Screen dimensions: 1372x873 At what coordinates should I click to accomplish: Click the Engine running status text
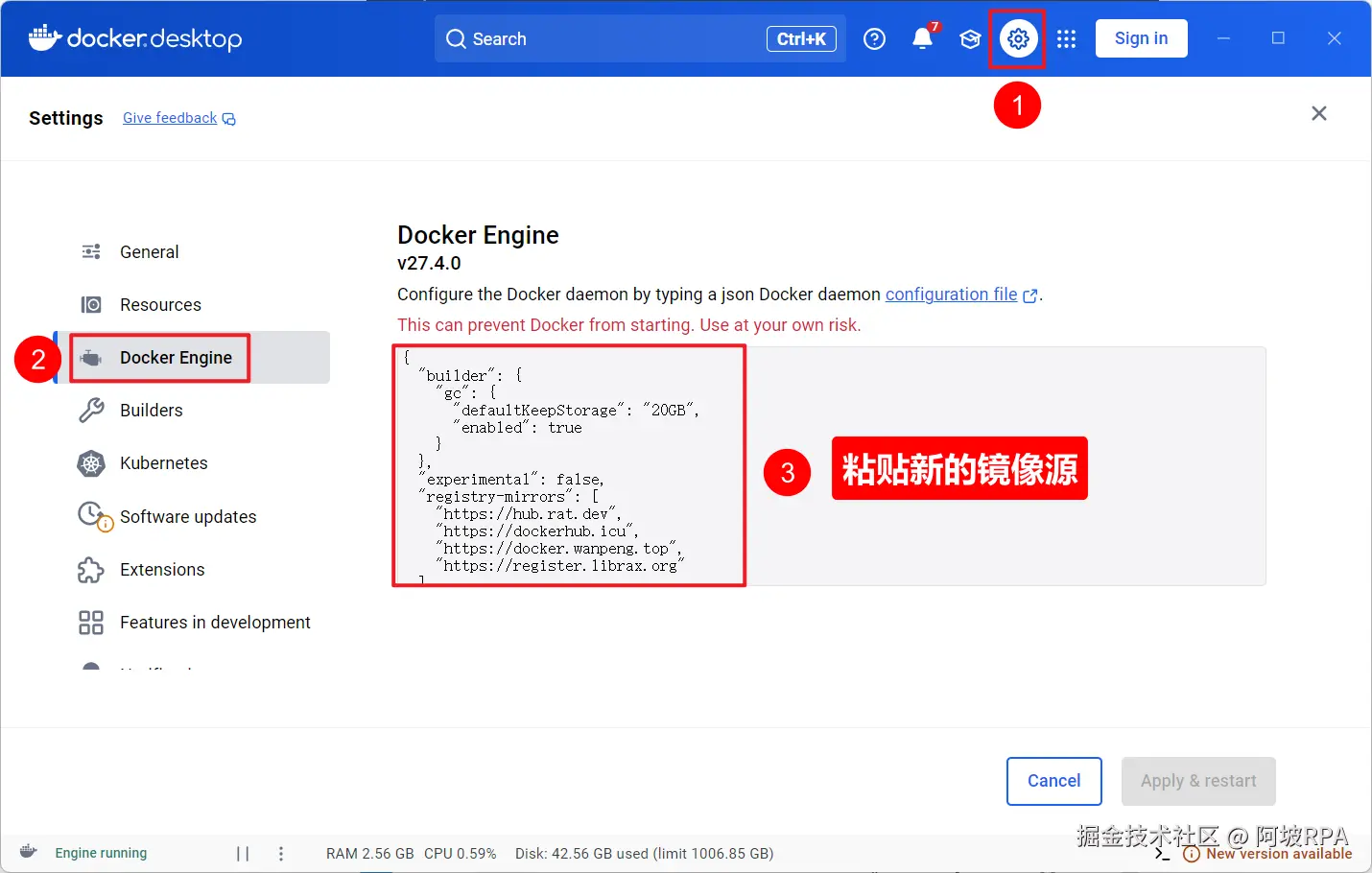101,853
